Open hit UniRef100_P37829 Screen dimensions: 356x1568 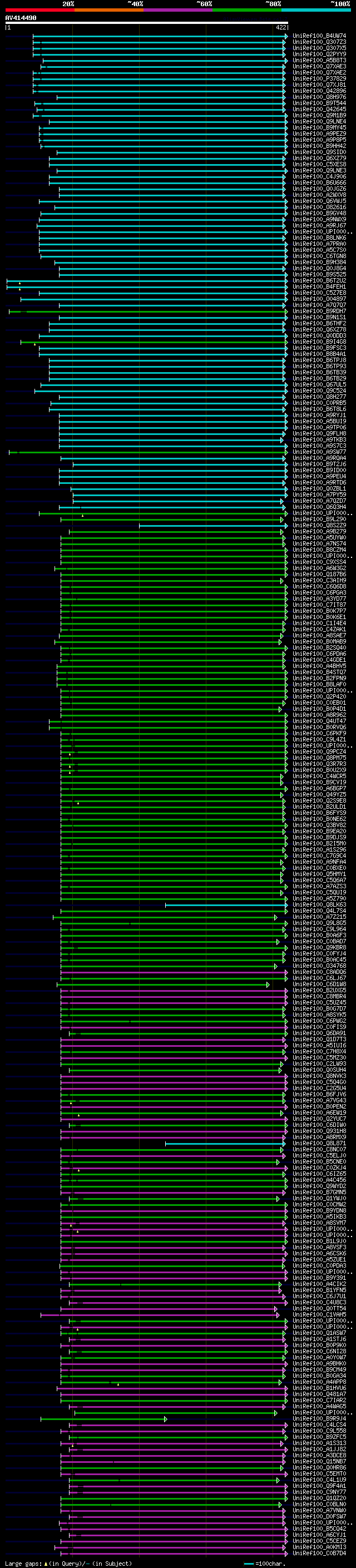tap(319, 78)
